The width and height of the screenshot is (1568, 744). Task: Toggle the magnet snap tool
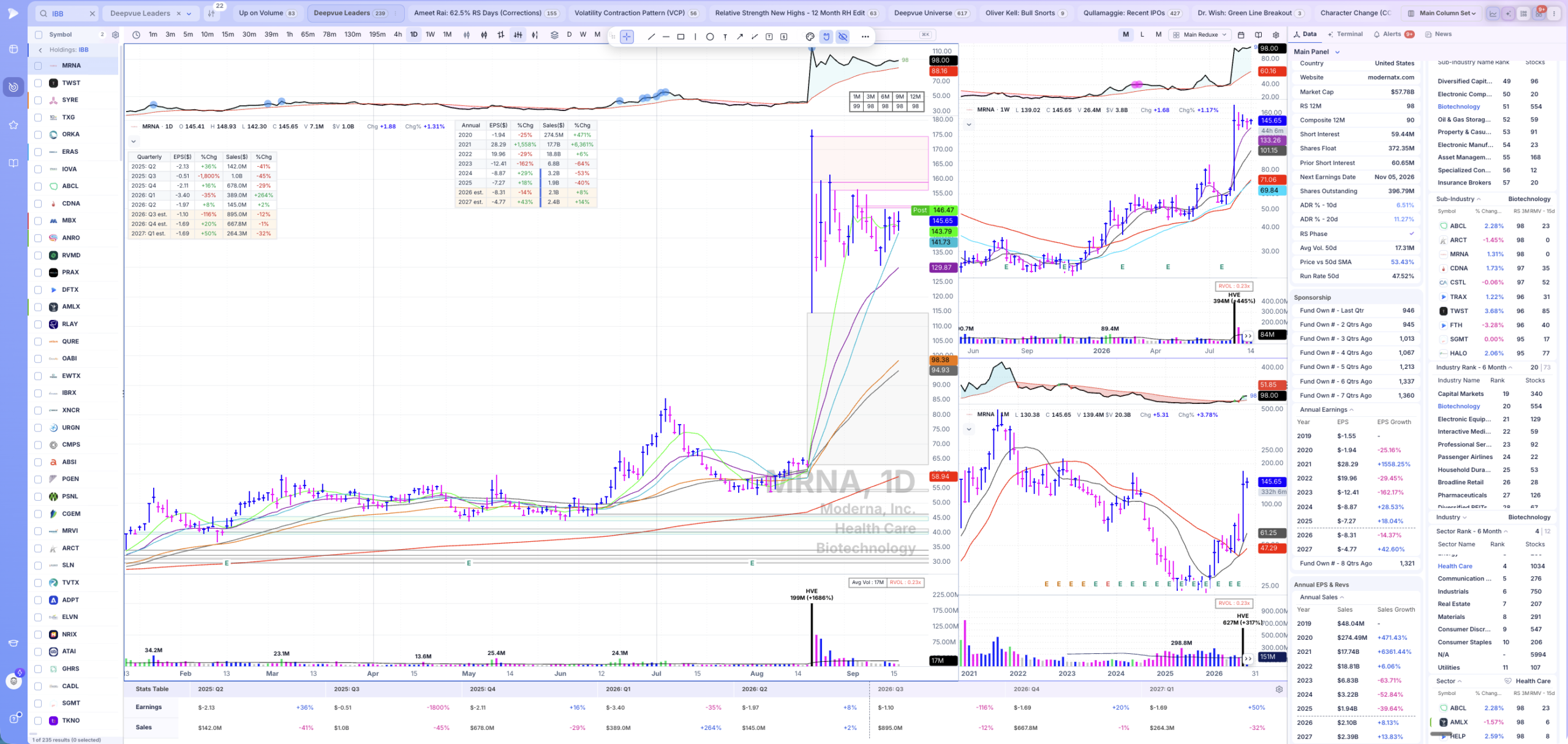point(826,37)
